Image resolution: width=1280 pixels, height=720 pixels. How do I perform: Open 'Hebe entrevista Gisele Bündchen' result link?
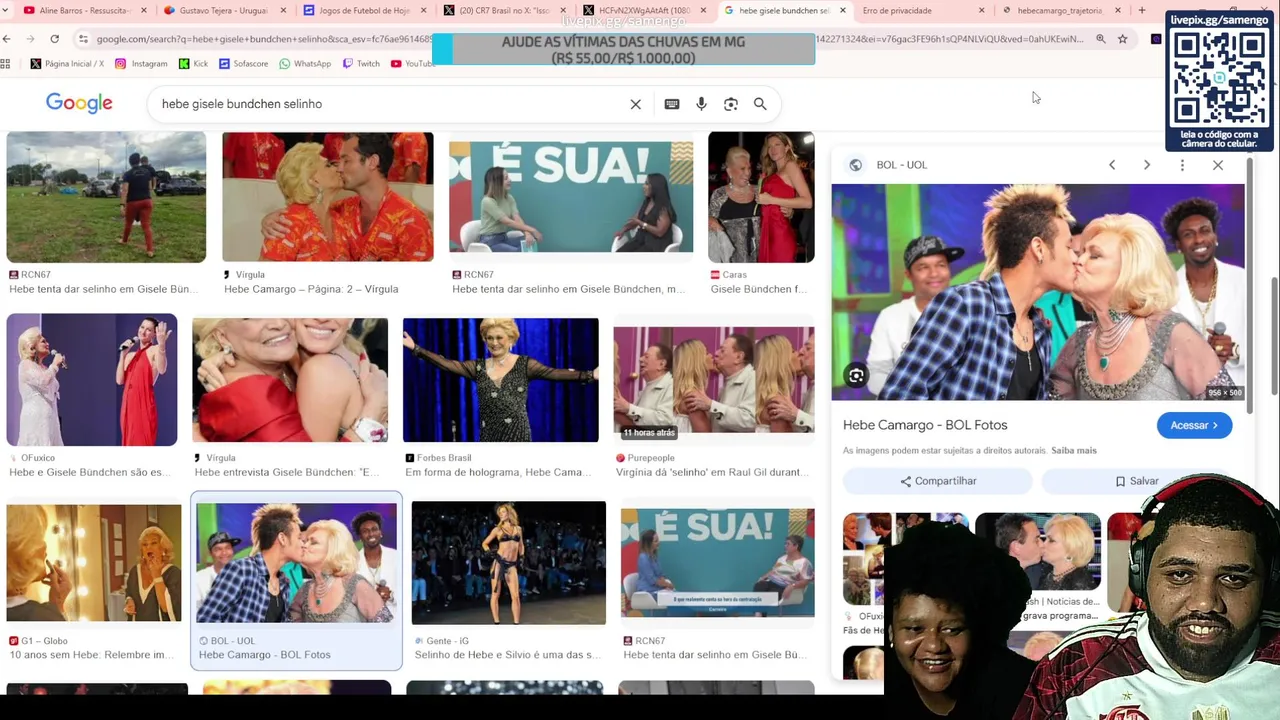(287, 472)
